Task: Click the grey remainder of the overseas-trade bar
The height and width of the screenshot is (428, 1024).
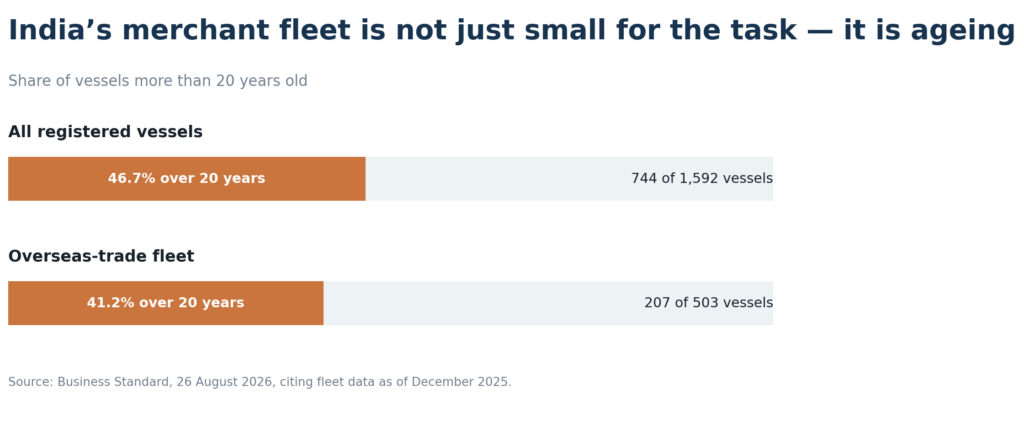Action: 549,303
